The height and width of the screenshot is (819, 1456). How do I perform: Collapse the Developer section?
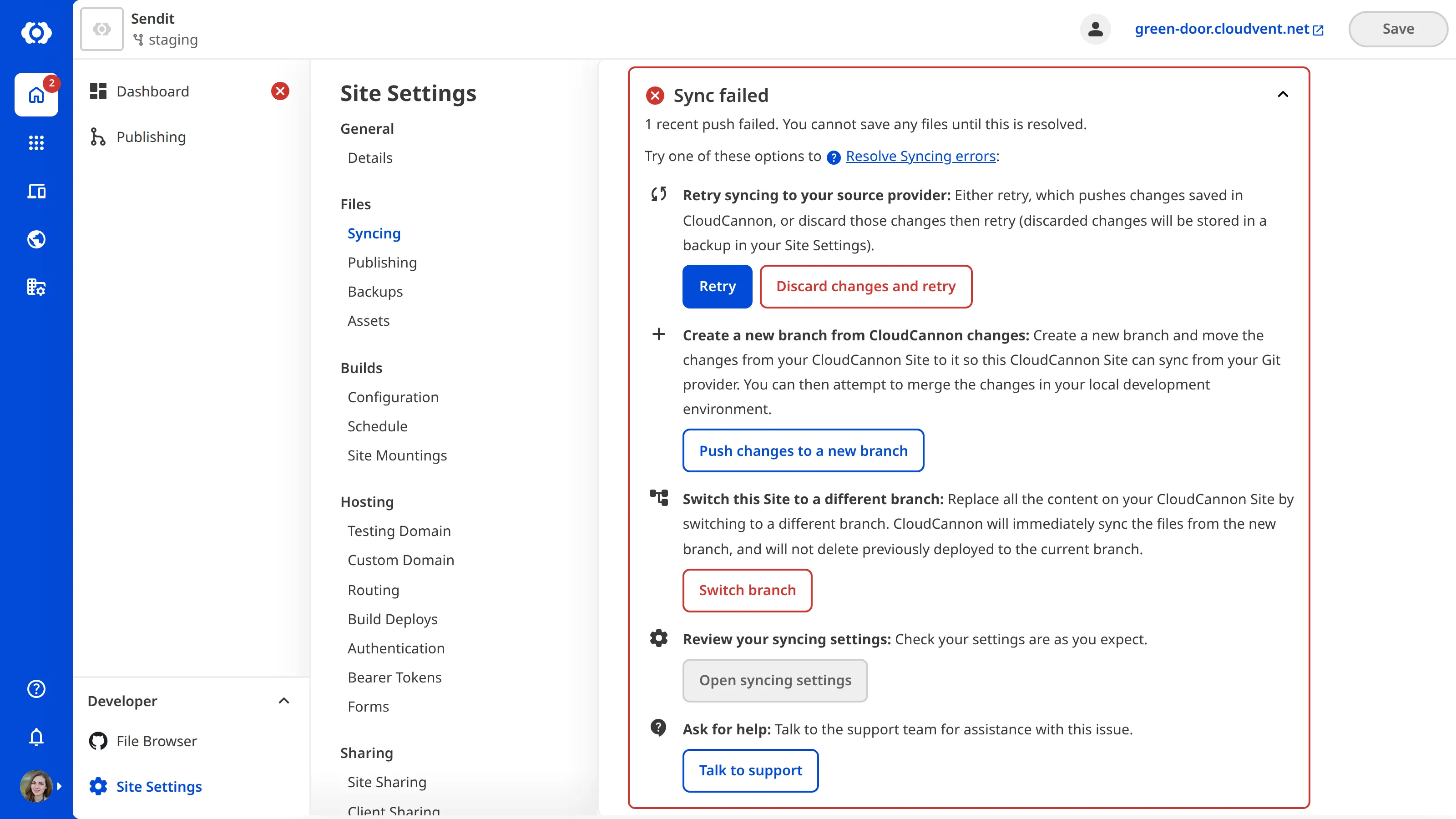pos(284,701)
